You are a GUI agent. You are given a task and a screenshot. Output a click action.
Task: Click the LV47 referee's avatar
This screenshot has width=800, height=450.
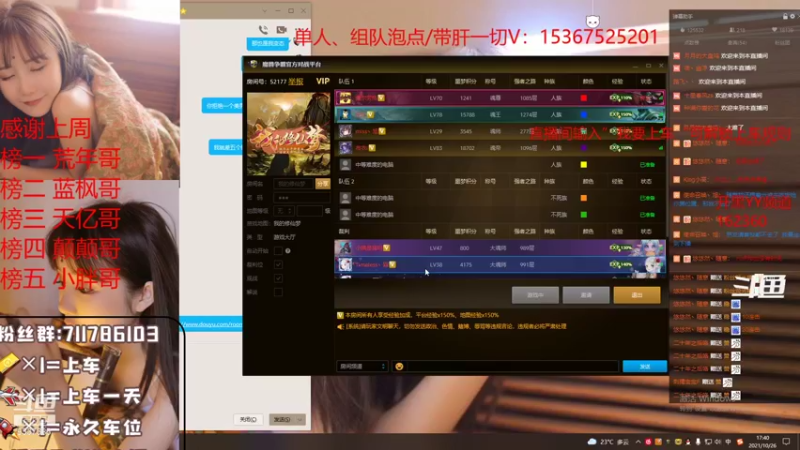[345, 248]
